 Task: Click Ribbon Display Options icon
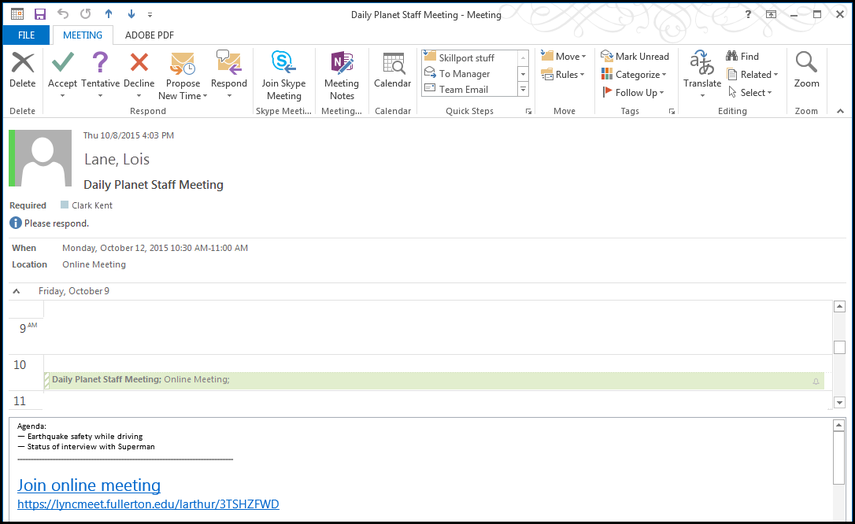click(x=771, y=14)
